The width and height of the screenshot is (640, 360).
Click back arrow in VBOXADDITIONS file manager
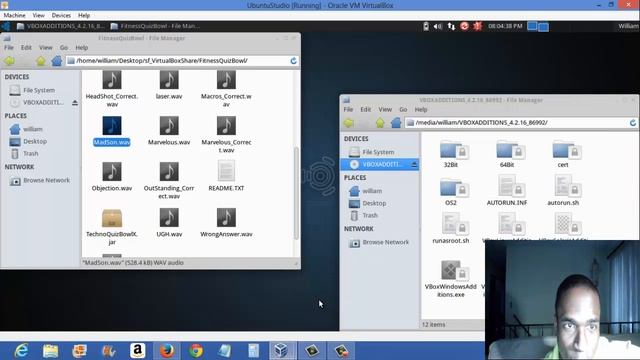(349, 123)
